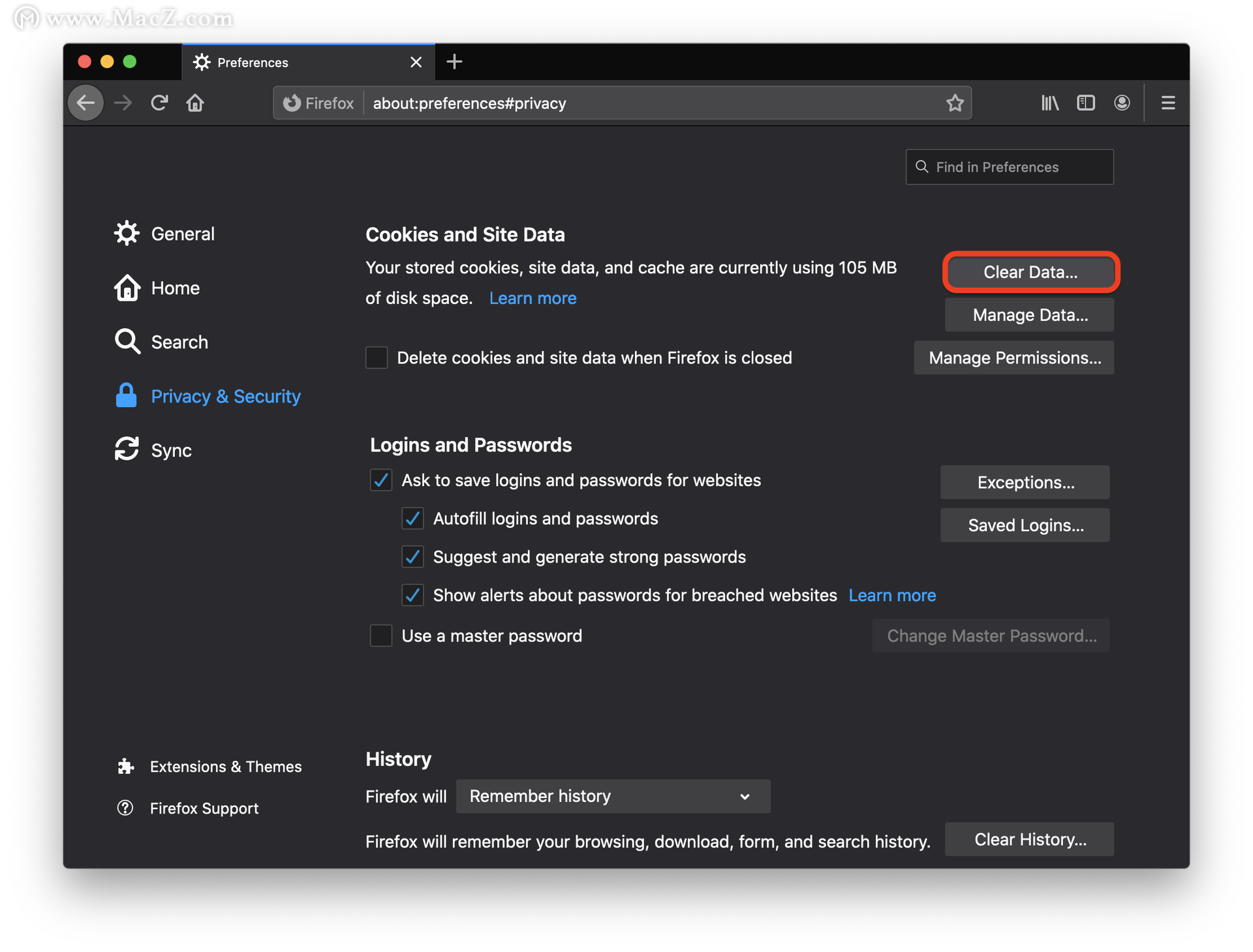The height and width of the screenshot is (952, 1253).
Task: Toggle Suggest and generate strong passwords
Action: pyautogui.click(x=412, y=557)
